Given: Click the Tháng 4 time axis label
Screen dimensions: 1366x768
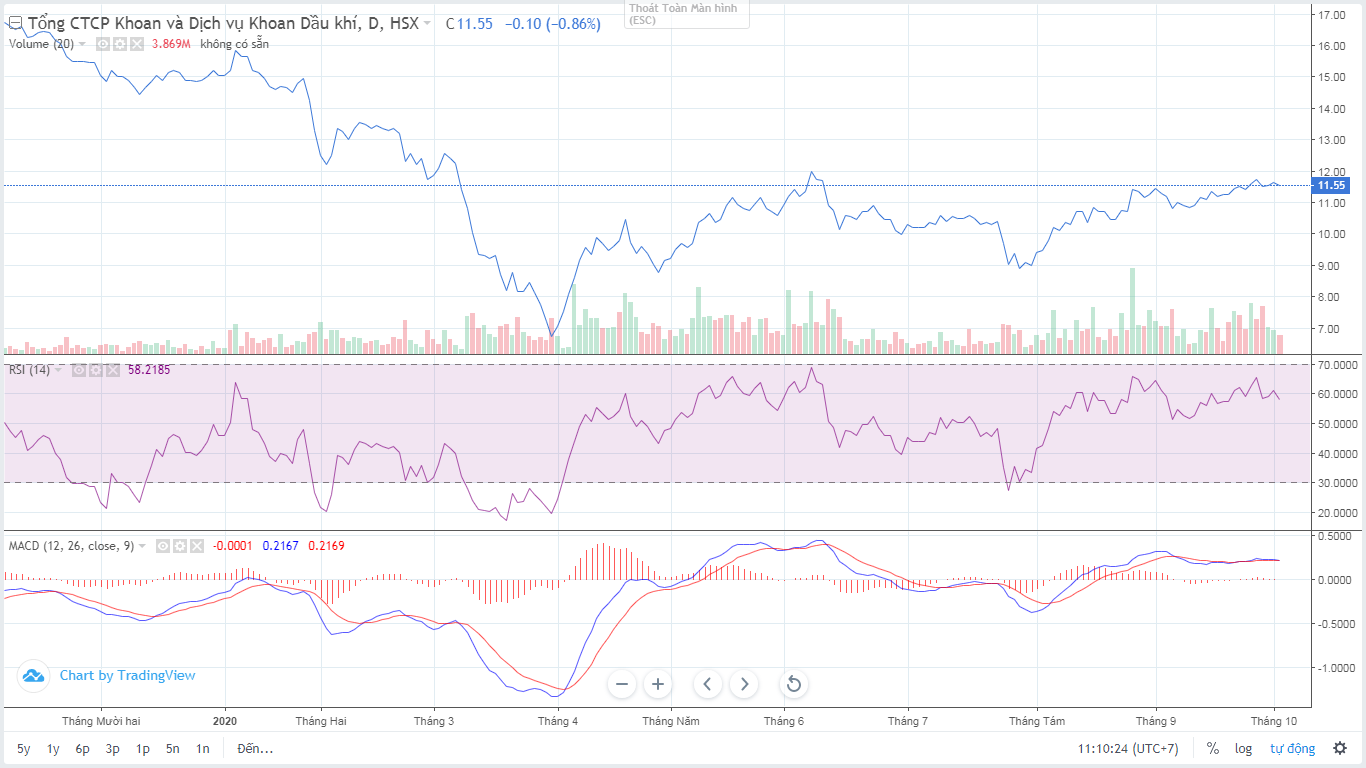Looking at the screenshot, I should (x=557, y=721).
